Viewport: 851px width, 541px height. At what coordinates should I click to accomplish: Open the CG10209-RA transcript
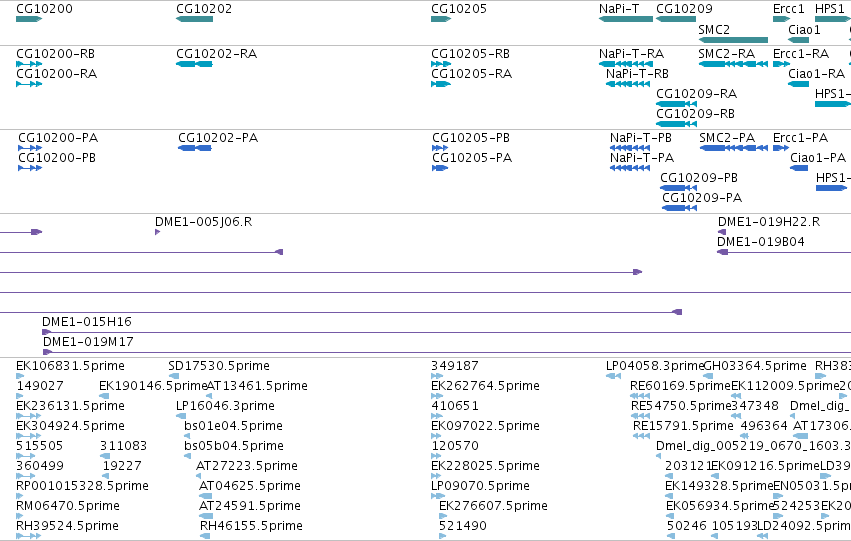[x=676, y=104]
